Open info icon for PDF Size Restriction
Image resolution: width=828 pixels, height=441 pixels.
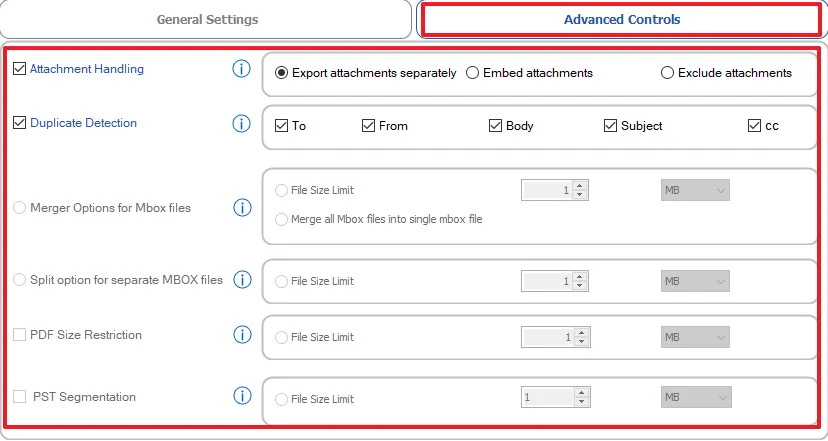point(242,335)
